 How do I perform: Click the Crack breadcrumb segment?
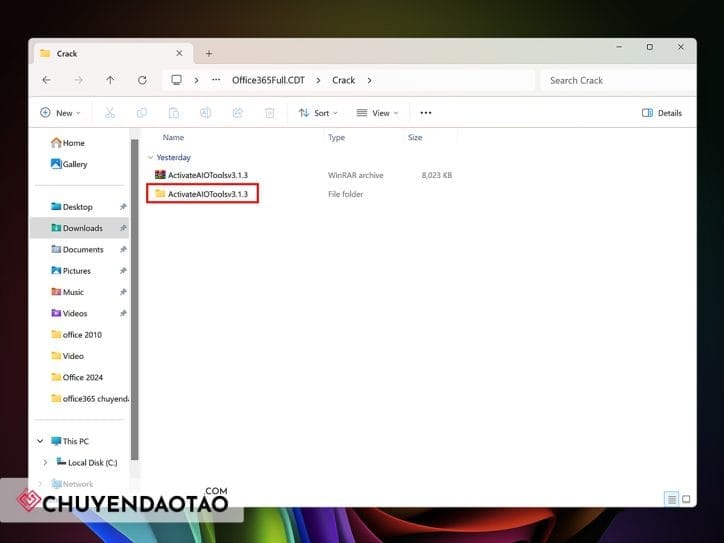pyautogui.click(x=344, y=80)
